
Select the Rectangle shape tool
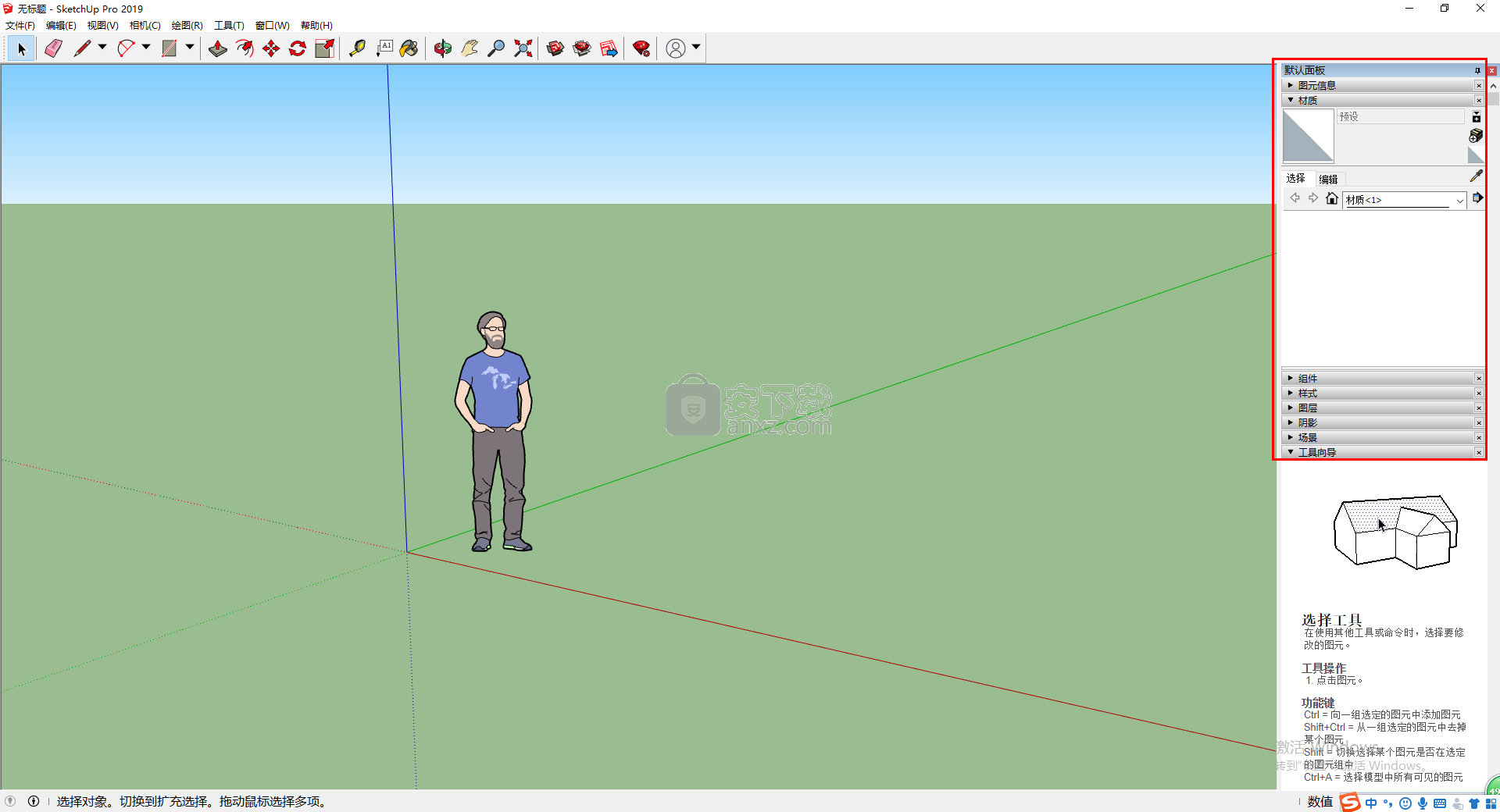click(169, 48)
